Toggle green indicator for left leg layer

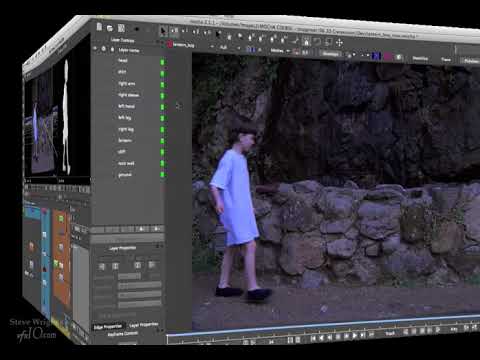[162, 118]
